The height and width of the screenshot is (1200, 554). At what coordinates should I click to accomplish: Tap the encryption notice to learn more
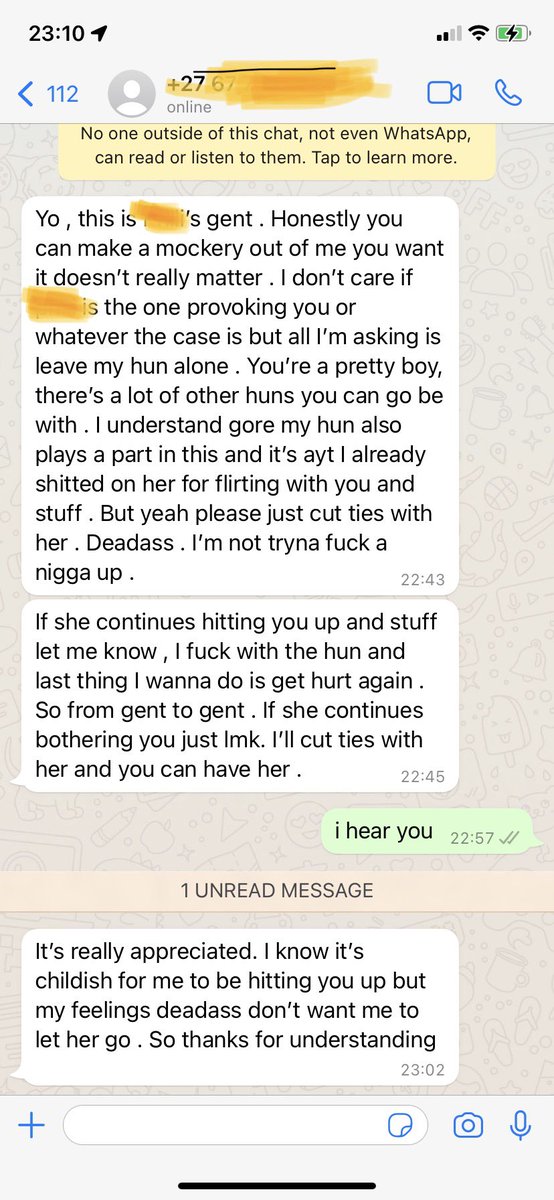276,145
